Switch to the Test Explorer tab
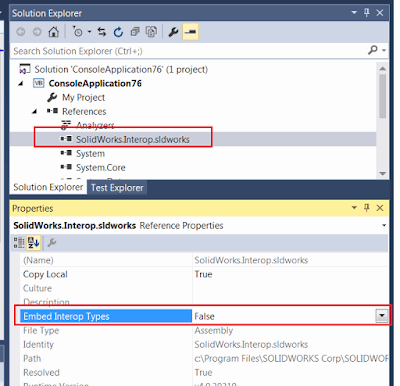 click(x=117, y=188)
